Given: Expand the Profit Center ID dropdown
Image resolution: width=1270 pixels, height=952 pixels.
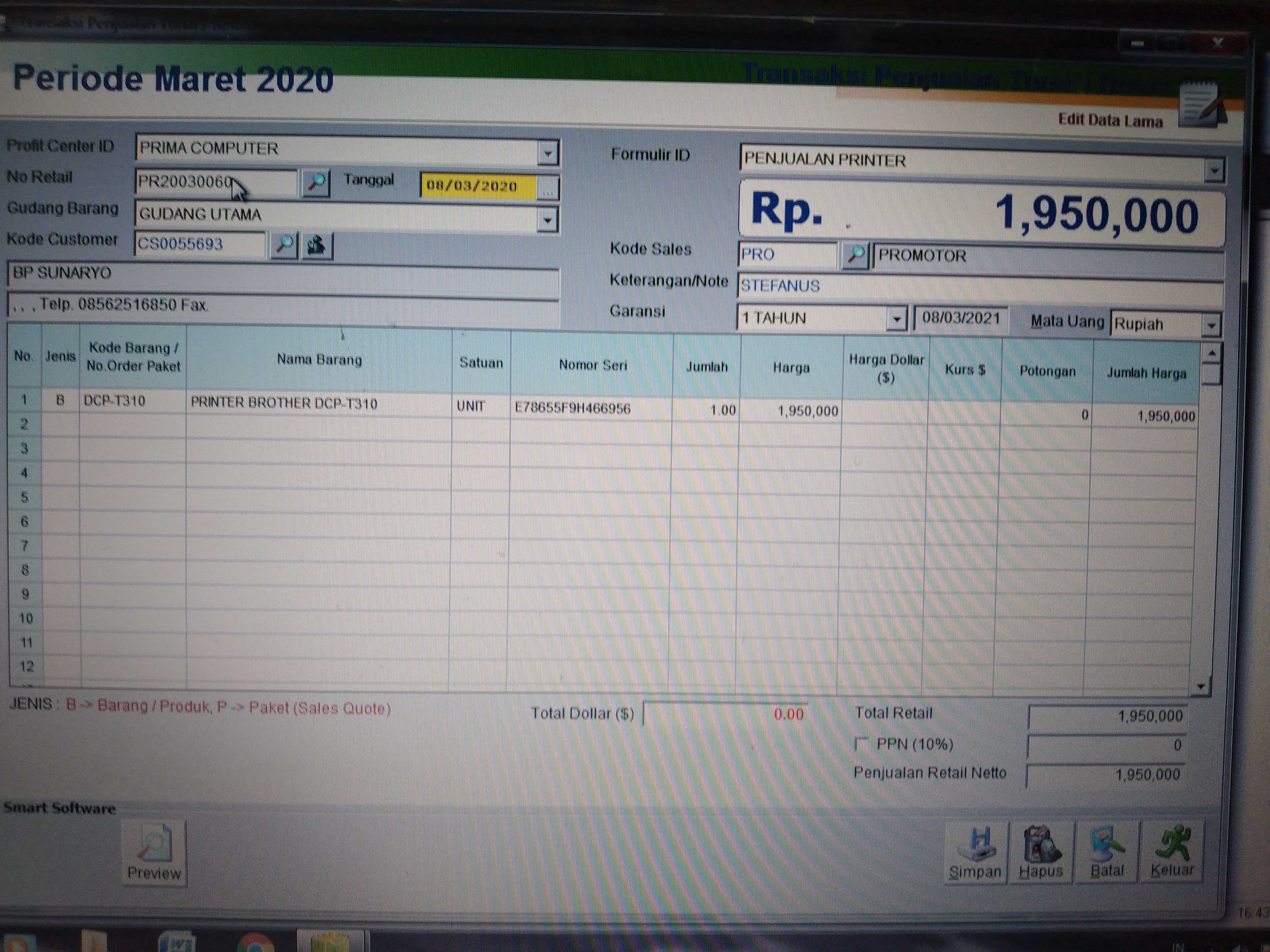Looking at the screenshot, I should coord(548,153).
